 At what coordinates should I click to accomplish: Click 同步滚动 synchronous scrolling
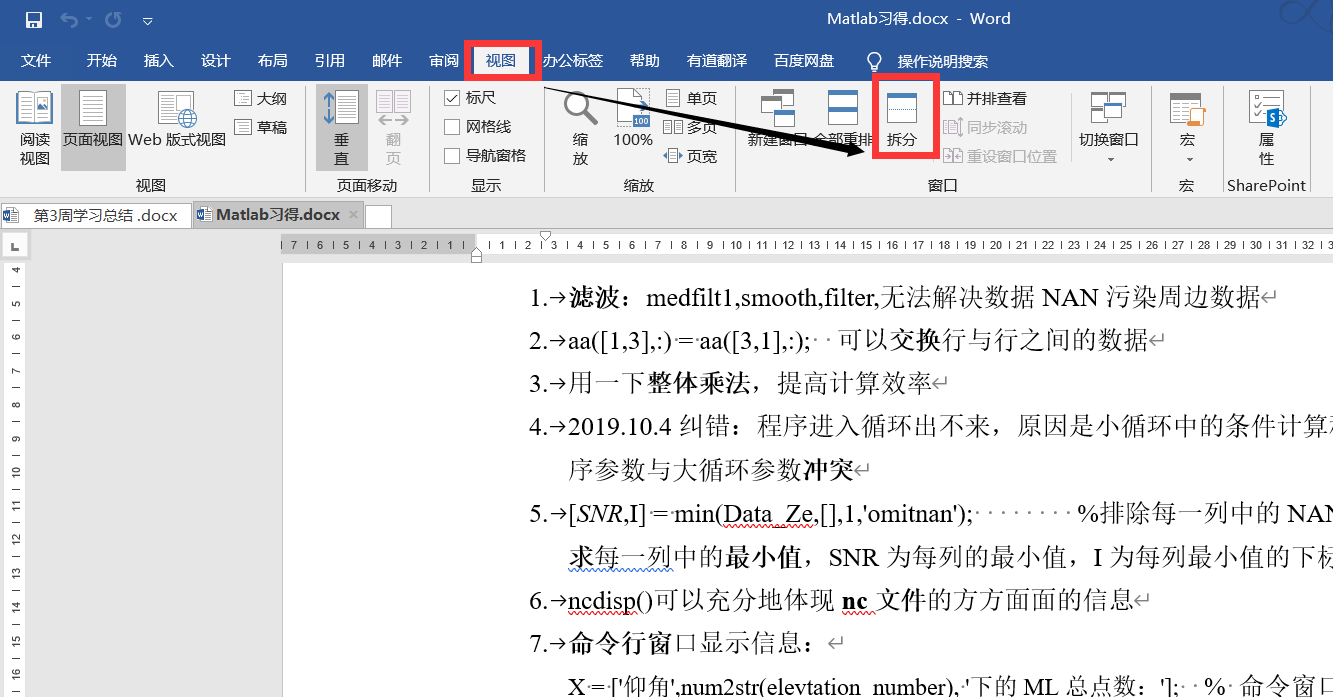click(986, 127)
